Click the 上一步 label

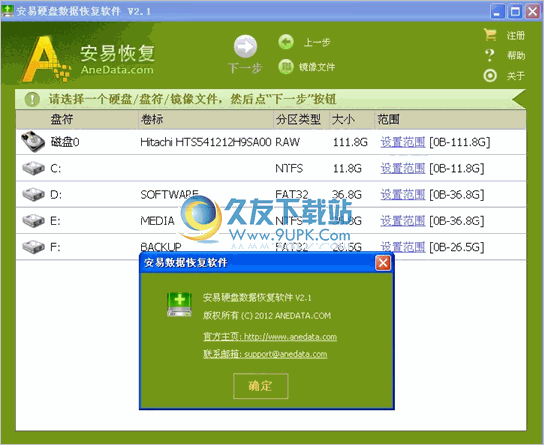pos(317,43)
